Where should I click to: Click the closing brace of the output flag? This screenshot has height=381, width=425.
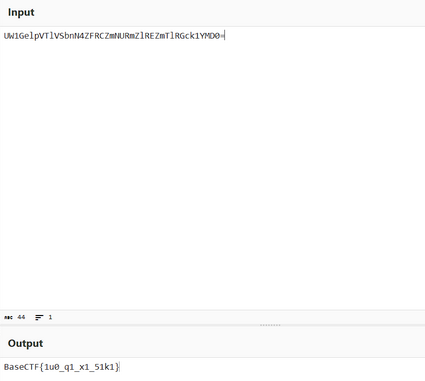pos(117,367)
